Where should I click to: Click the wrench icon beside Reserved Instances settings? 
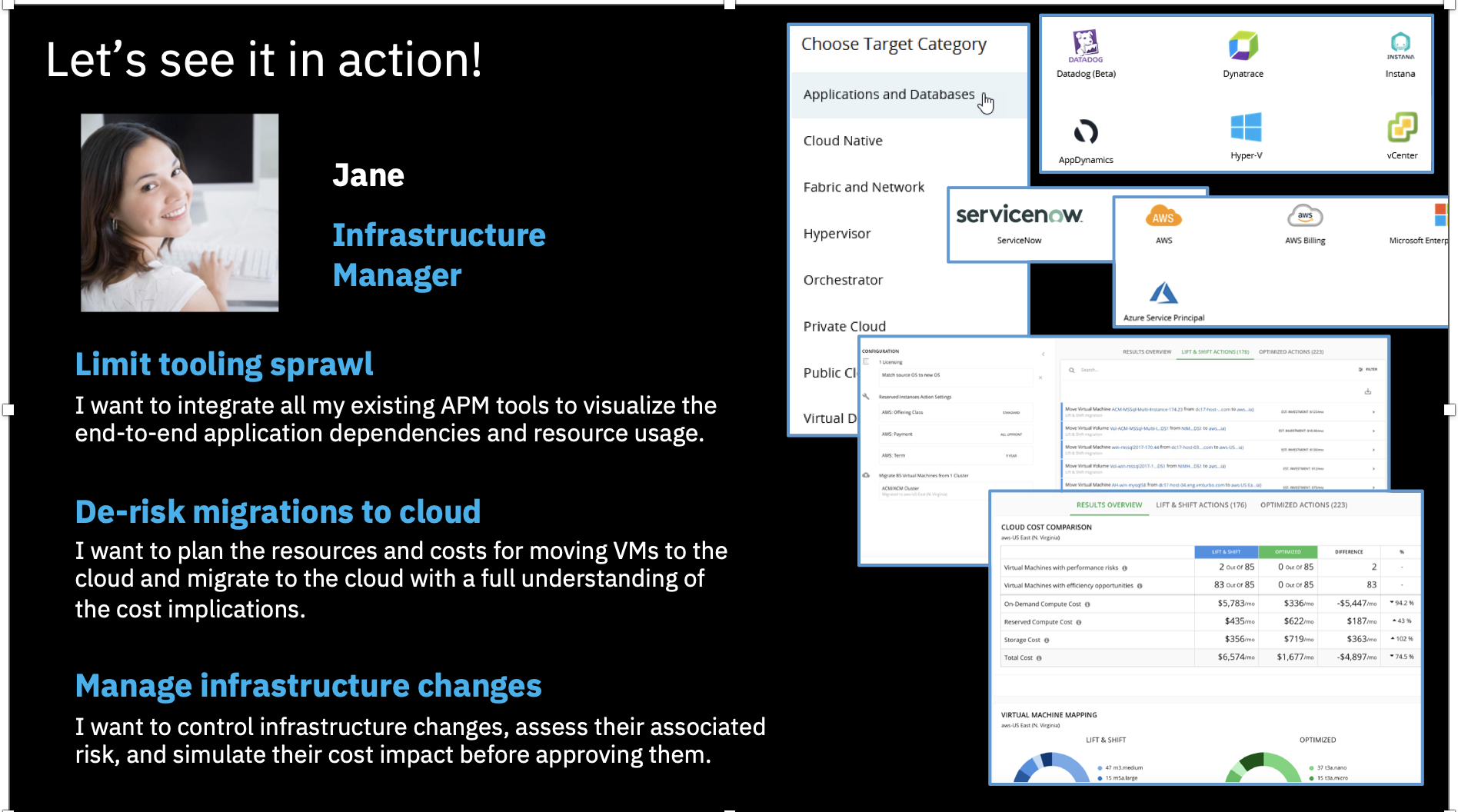click(x=866, y=397)
